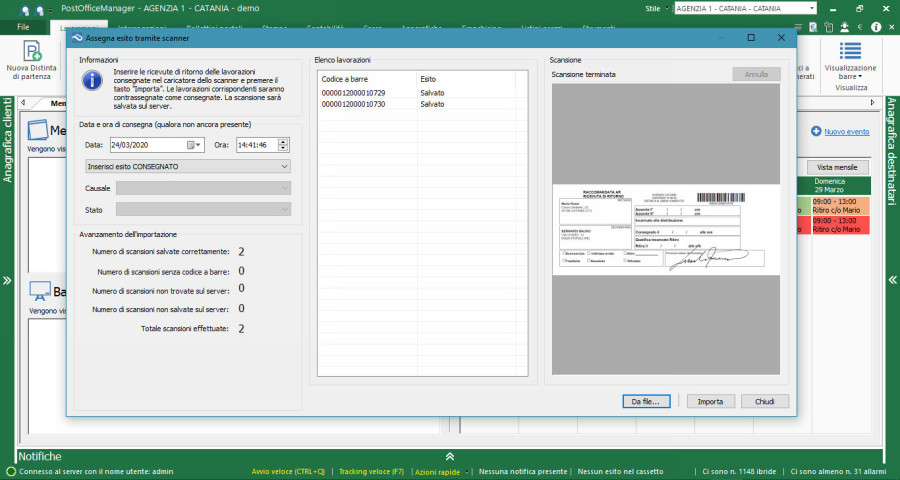Click Tracking veloce (F7) in status bar
Image resolution: width=900 pixels, height=480 pixels.
point(371,472)
